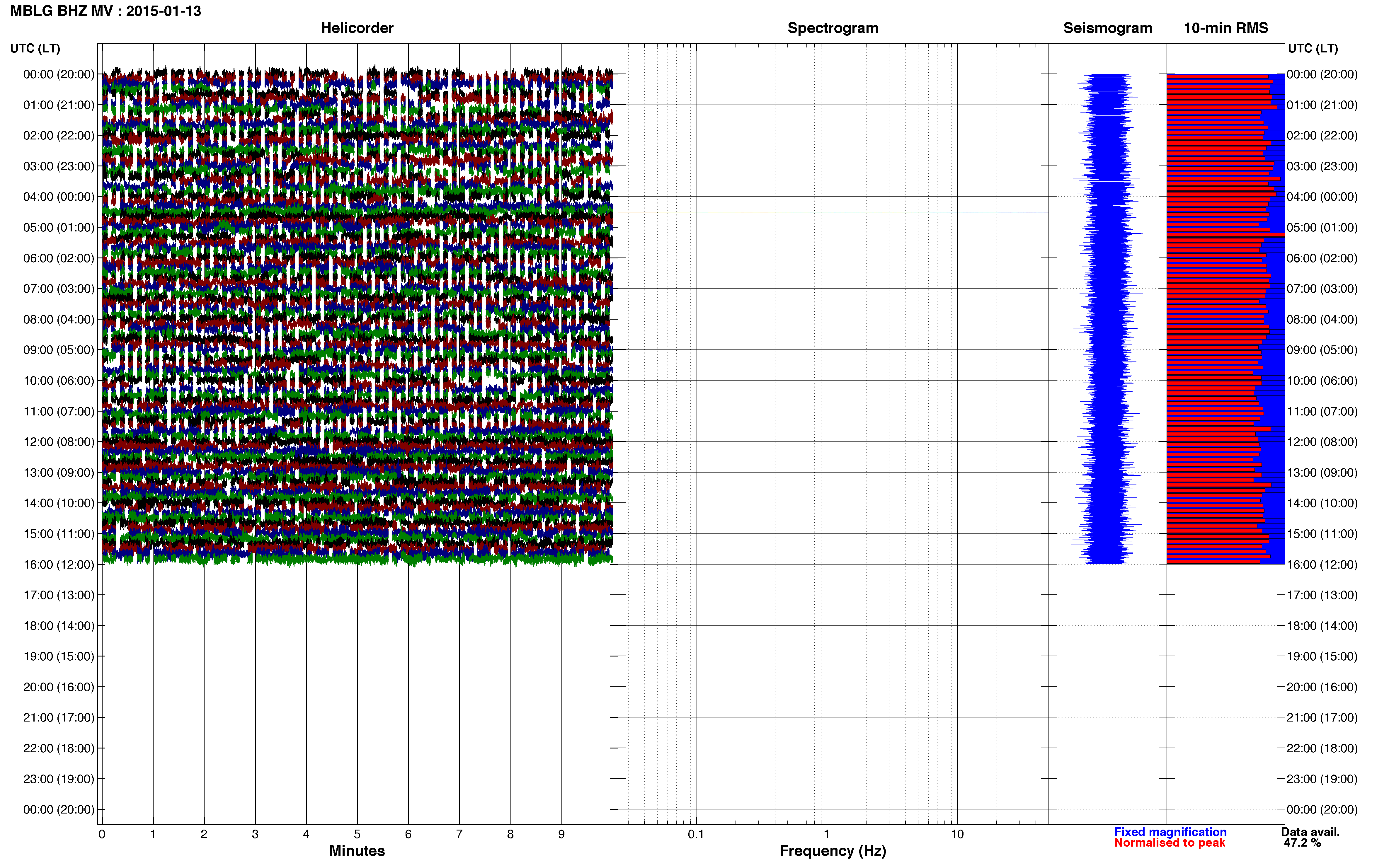
Task: Click the '9' tick on the Minutes axis
Action: point(561,834)
